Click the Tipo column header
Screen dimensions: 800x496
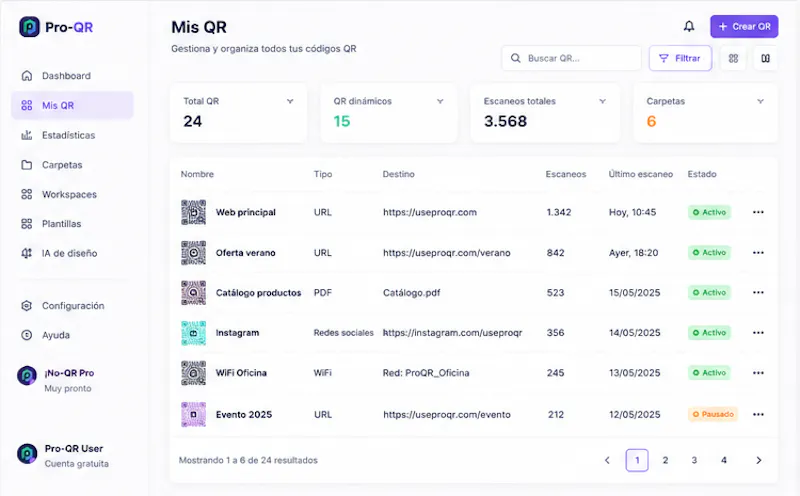tap(323, 174)
